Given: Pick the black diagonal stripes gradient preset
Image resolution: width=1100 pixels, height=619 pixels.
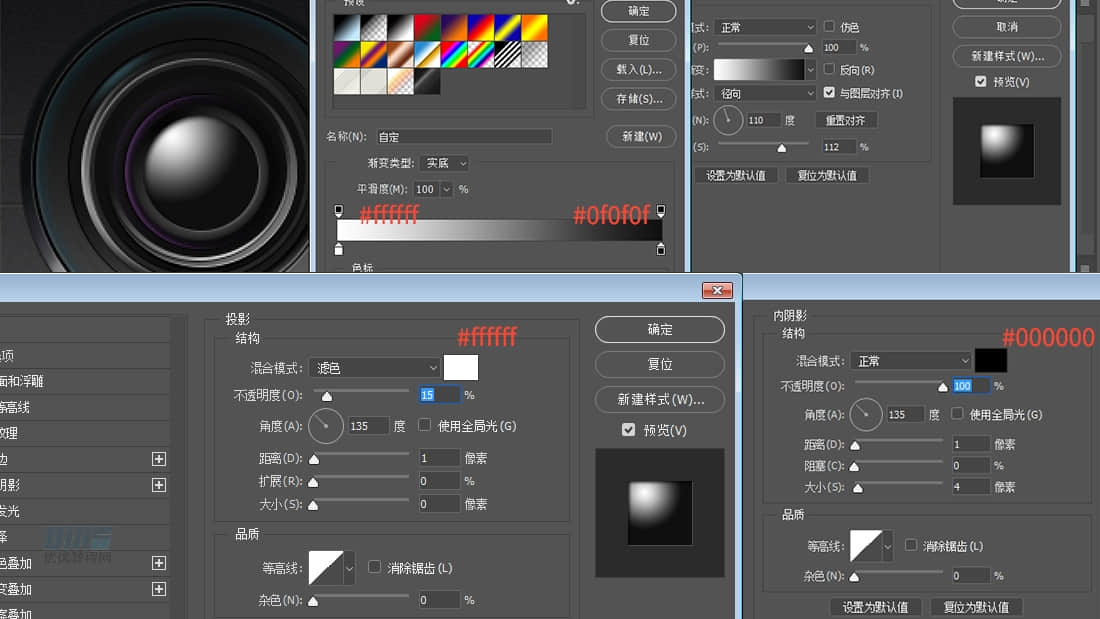Looking at the screenshot, I should tap(508, 54).
